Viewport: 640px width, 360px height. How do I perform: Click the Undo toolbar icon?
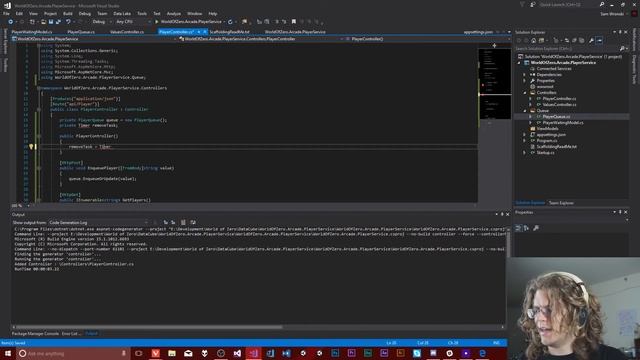point(68,22)
